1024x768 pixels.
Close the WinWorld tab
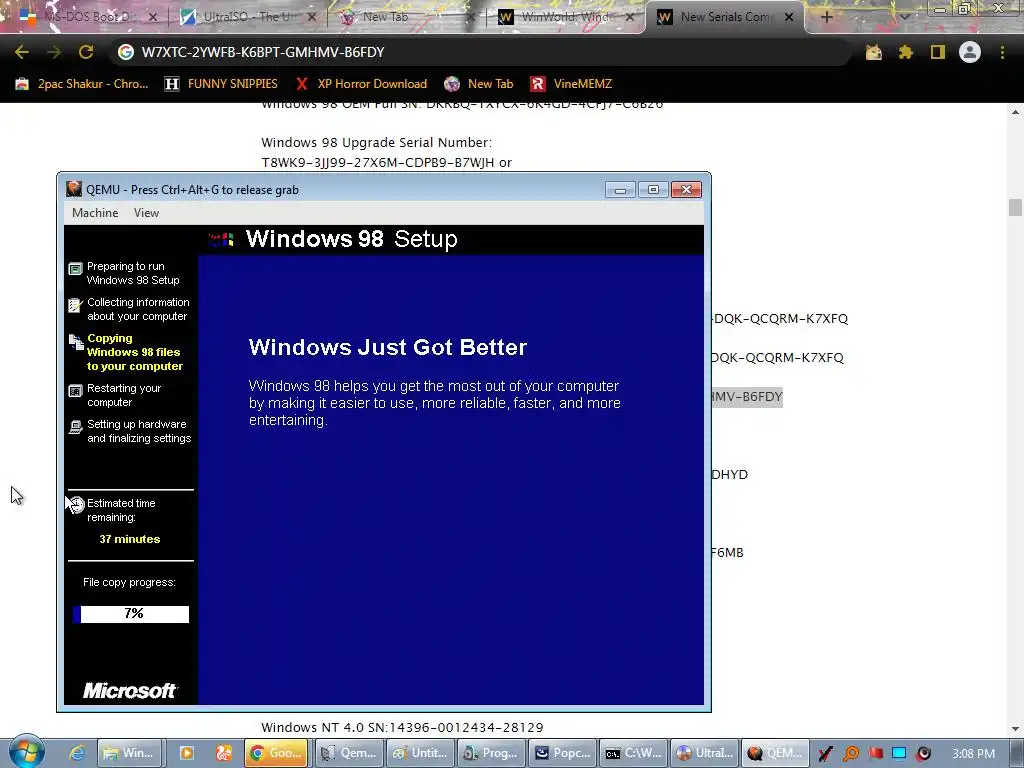[x=630, y=17]
